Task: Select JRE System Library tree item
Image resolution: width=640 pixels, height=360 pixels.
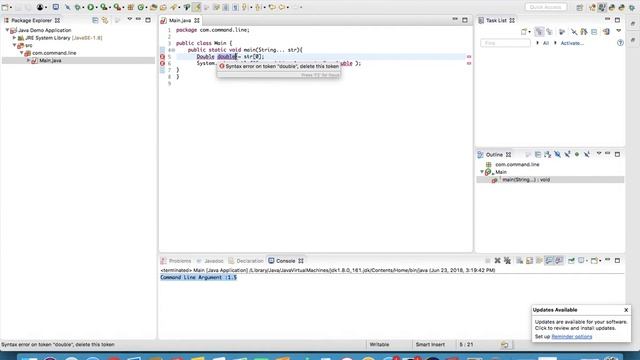Action: coord(64,38)
